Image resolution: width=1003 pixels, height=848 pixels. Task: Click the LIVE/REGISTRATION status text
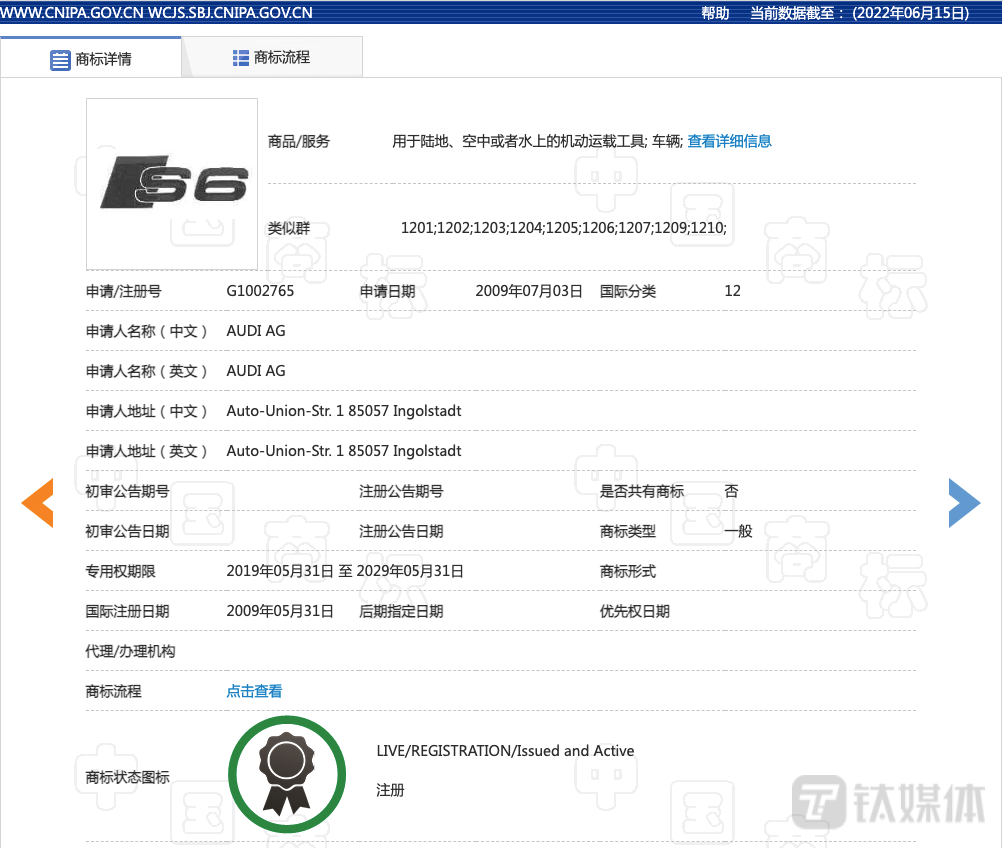pos(505,751)
